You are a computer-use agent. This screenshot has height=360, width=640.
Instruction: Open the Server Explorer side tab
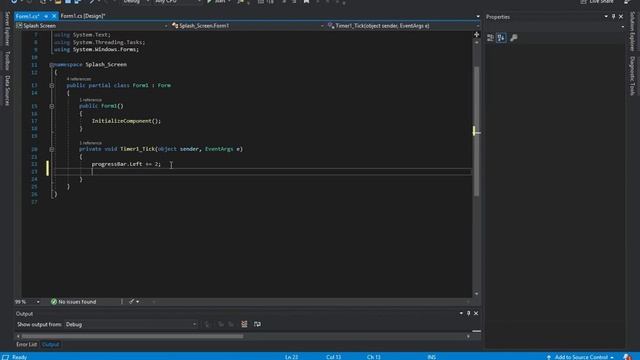[x=7, y=29]
